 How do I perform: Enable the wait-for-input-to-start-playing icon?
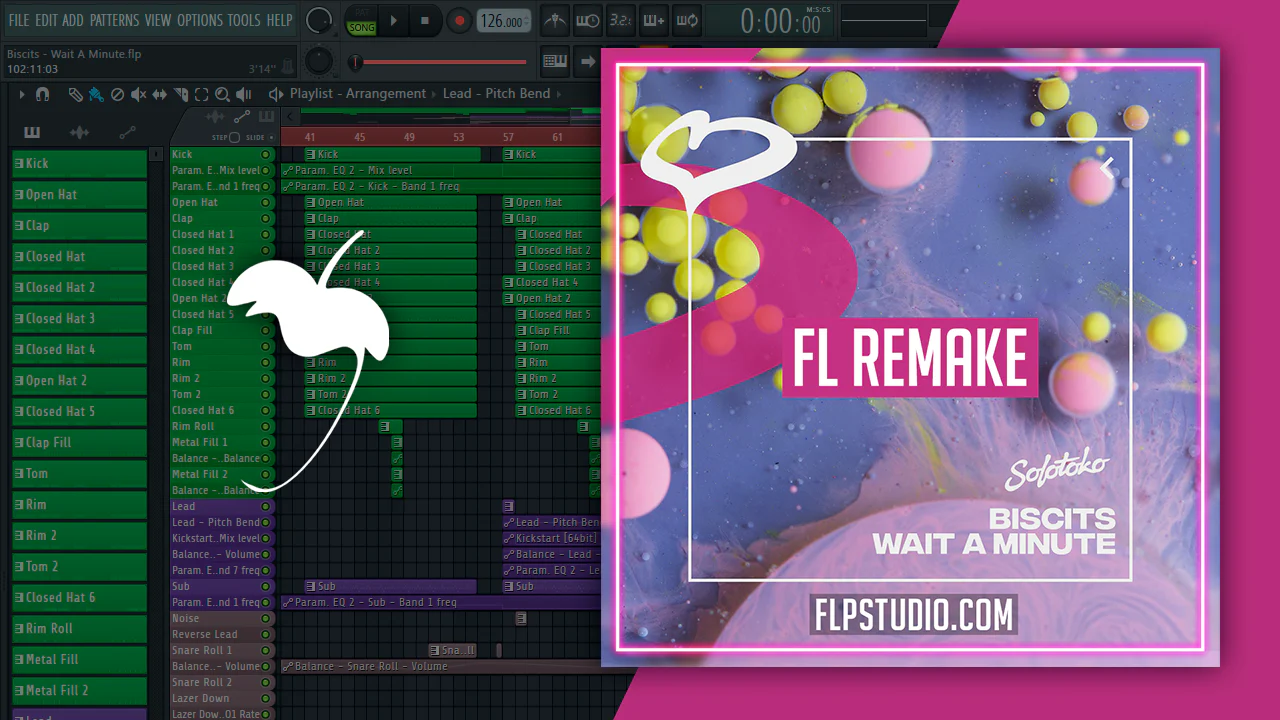click(x=588, y=20)
